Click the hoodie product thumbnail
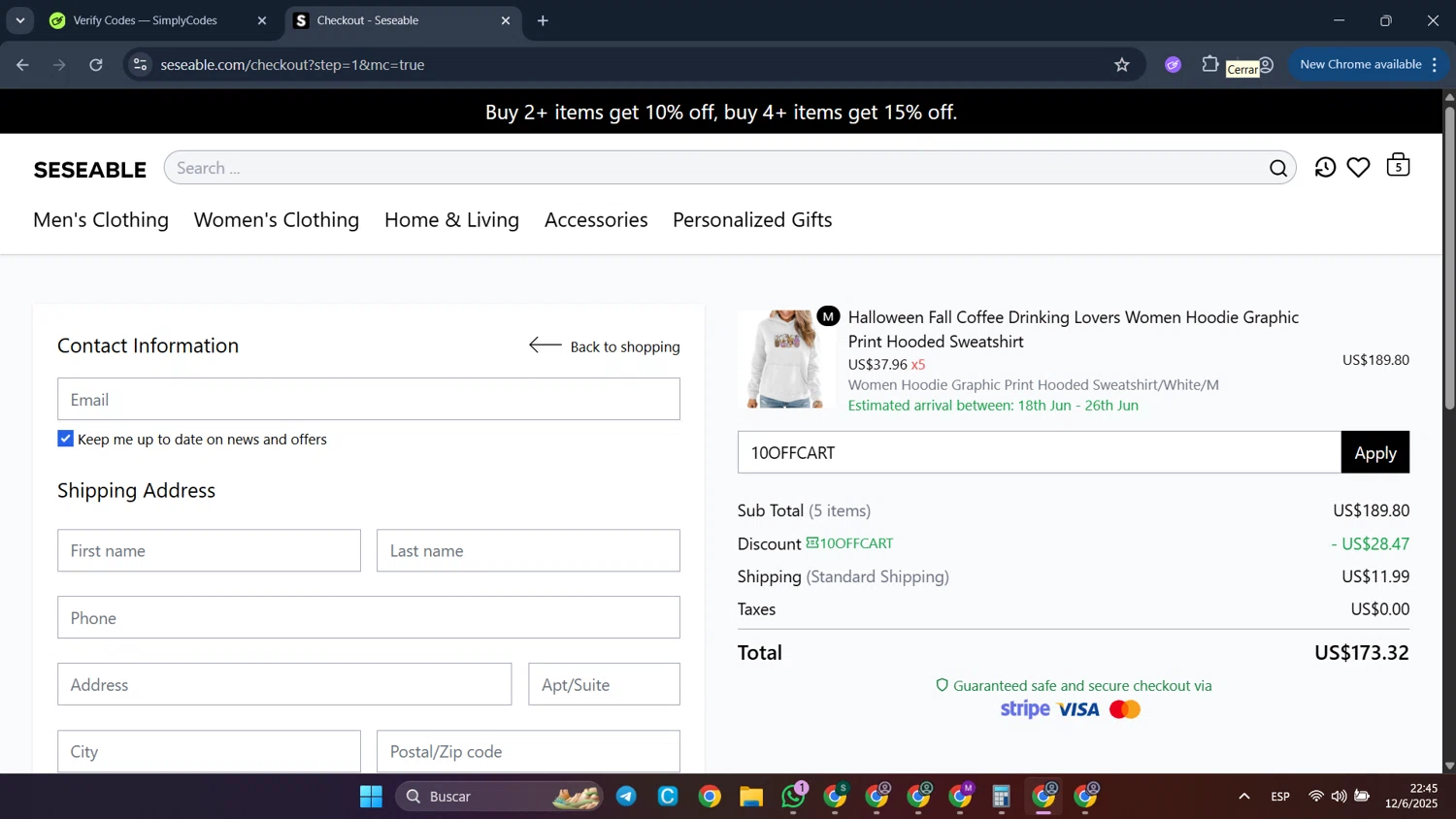 (785, 359)
